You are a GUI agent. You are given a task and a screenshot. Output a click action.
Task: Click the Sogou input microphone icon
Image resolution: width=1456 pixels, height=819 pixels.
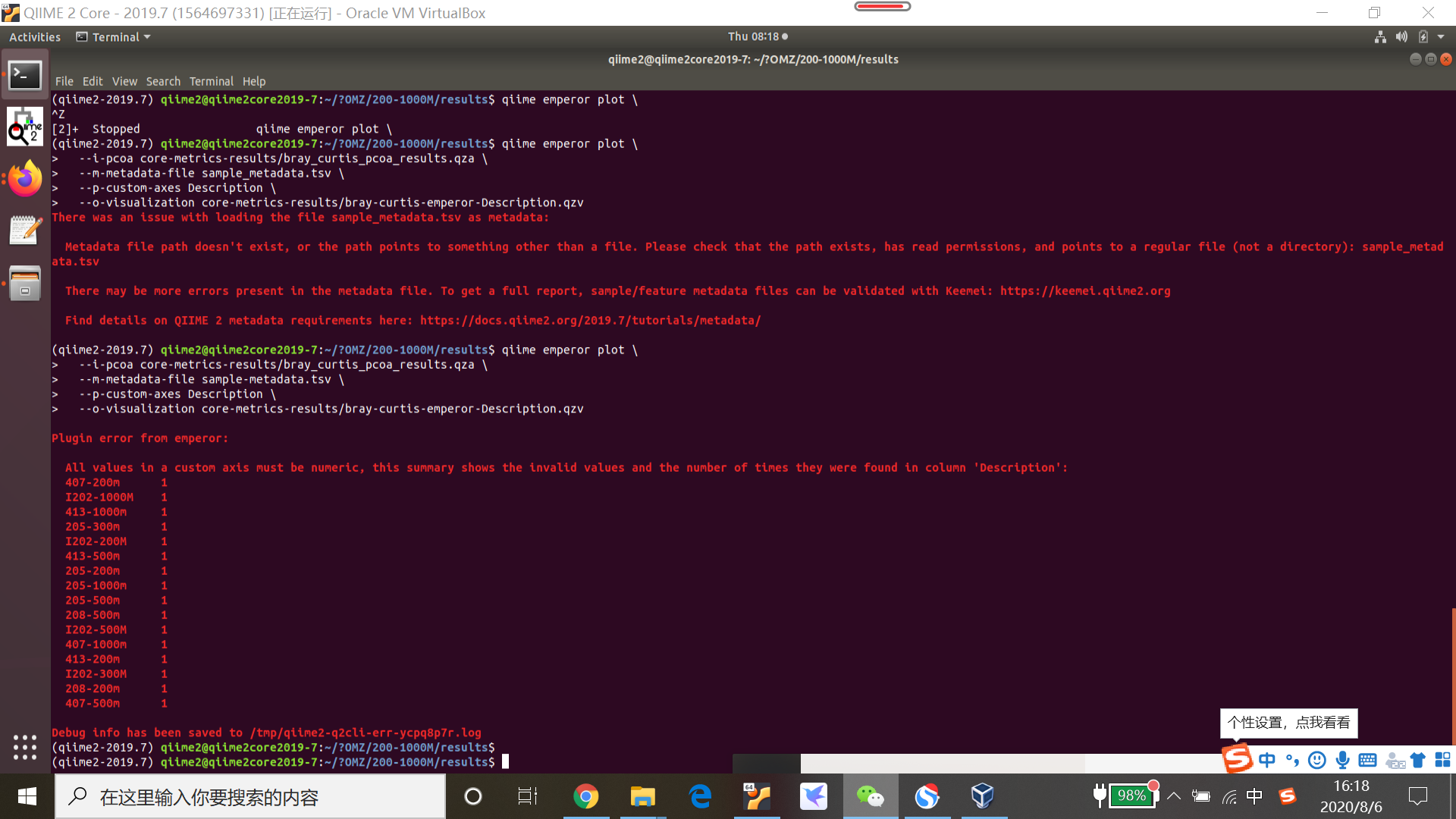click(x=1343, y=760)
